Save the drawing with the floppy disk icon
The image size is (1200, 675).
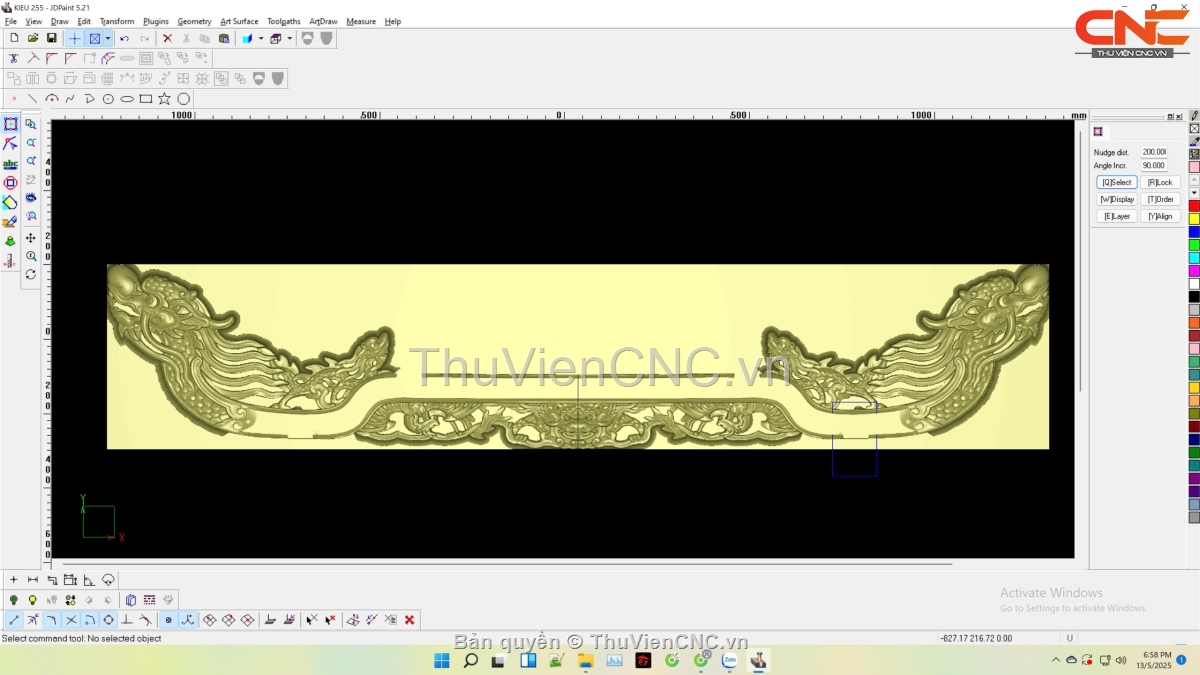[52, 38]
